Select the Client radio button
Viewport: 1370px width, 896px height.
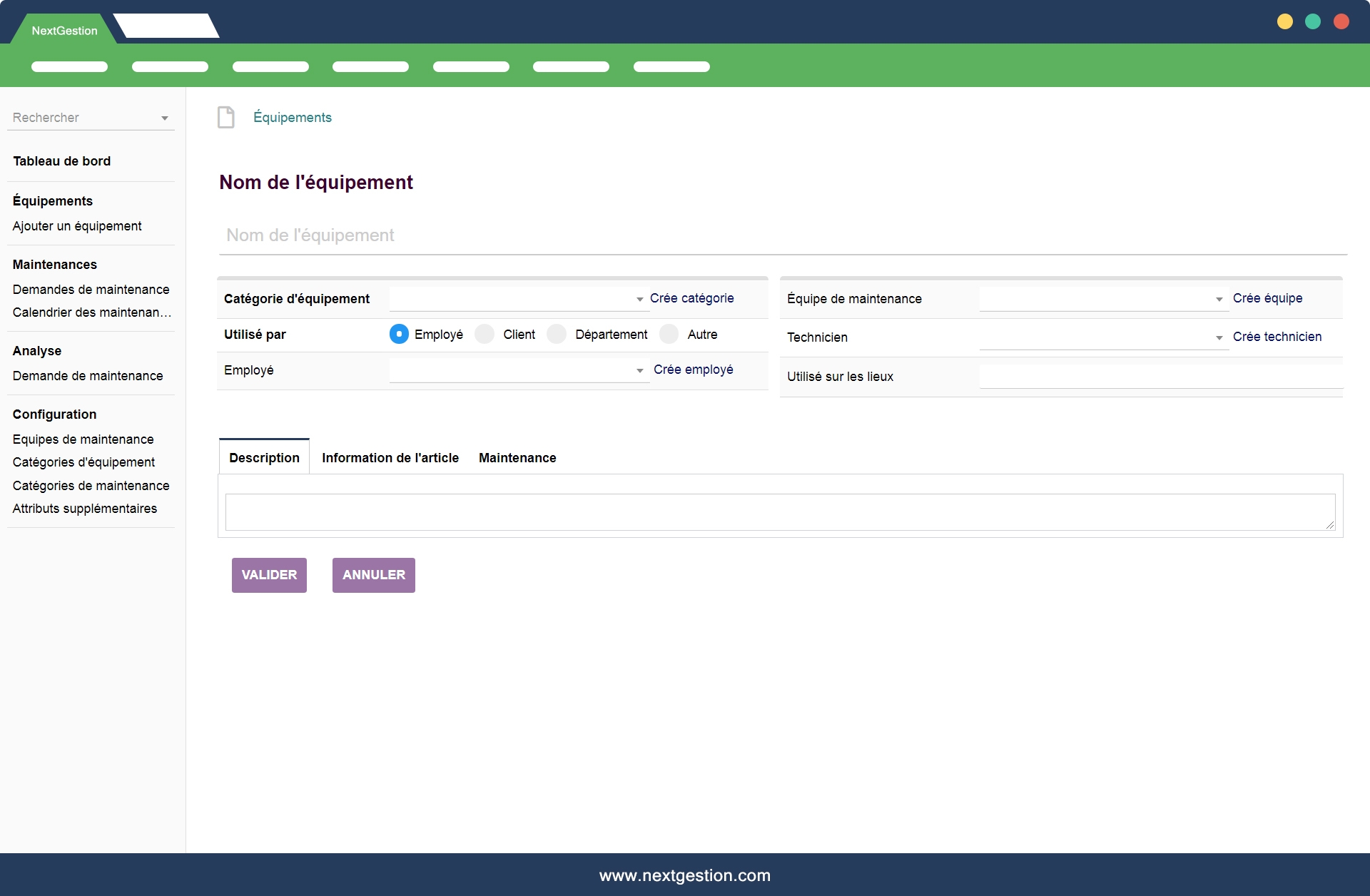coord(484,334)
